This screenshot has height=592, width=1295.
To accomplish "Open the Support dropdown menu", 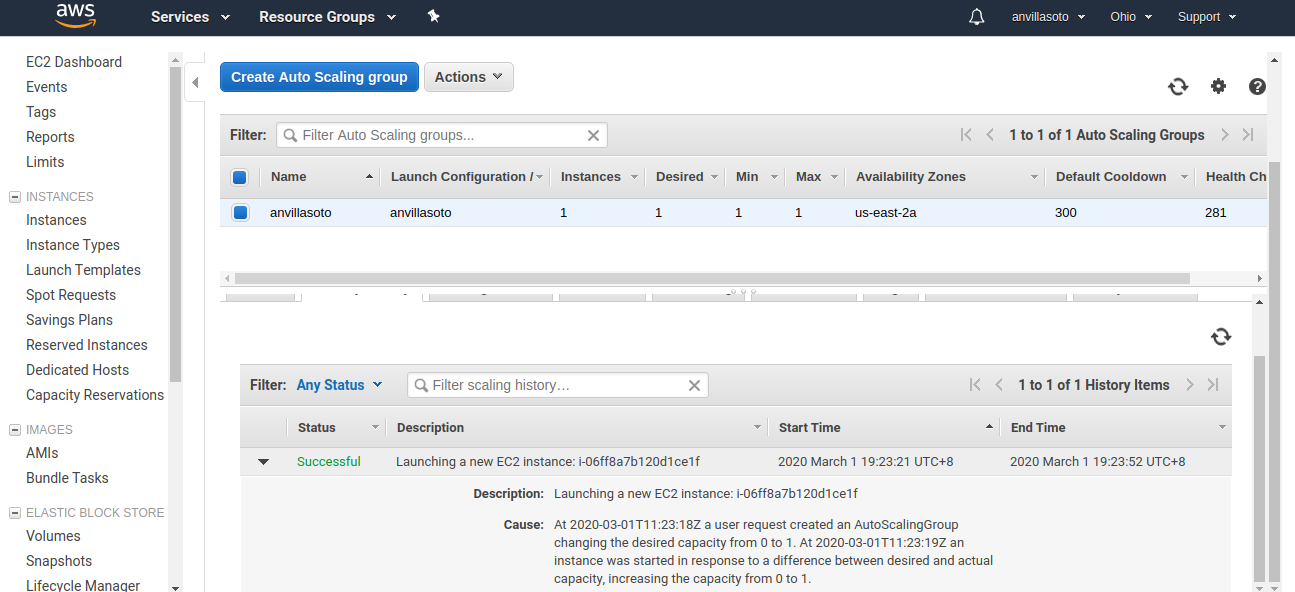I will [x=1207, y=17].
